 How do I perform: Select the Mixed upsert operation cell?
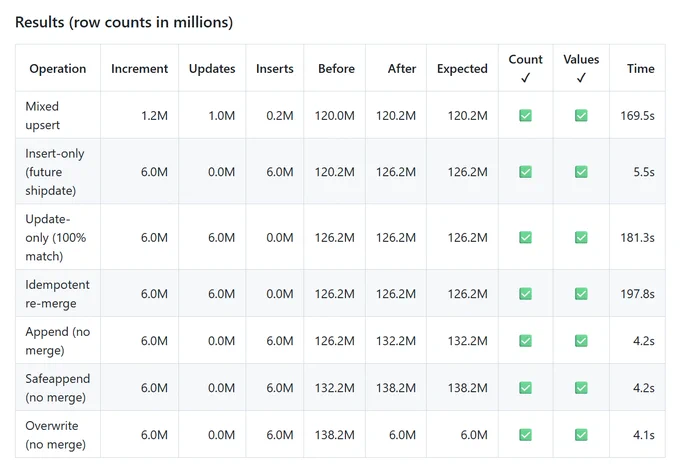tap(58, 115)
